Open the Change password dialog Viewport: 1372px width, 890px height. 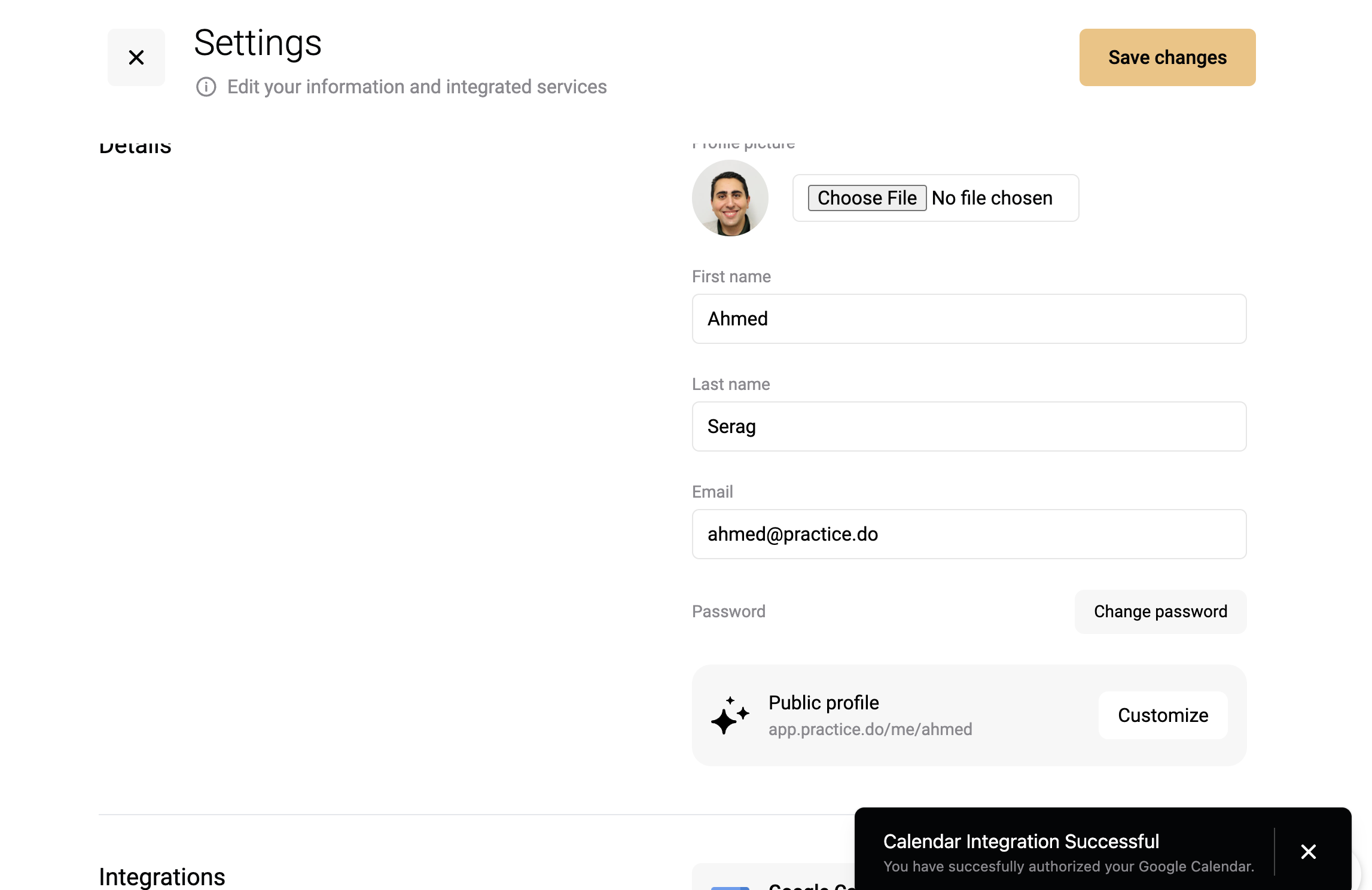(1160, 611)
